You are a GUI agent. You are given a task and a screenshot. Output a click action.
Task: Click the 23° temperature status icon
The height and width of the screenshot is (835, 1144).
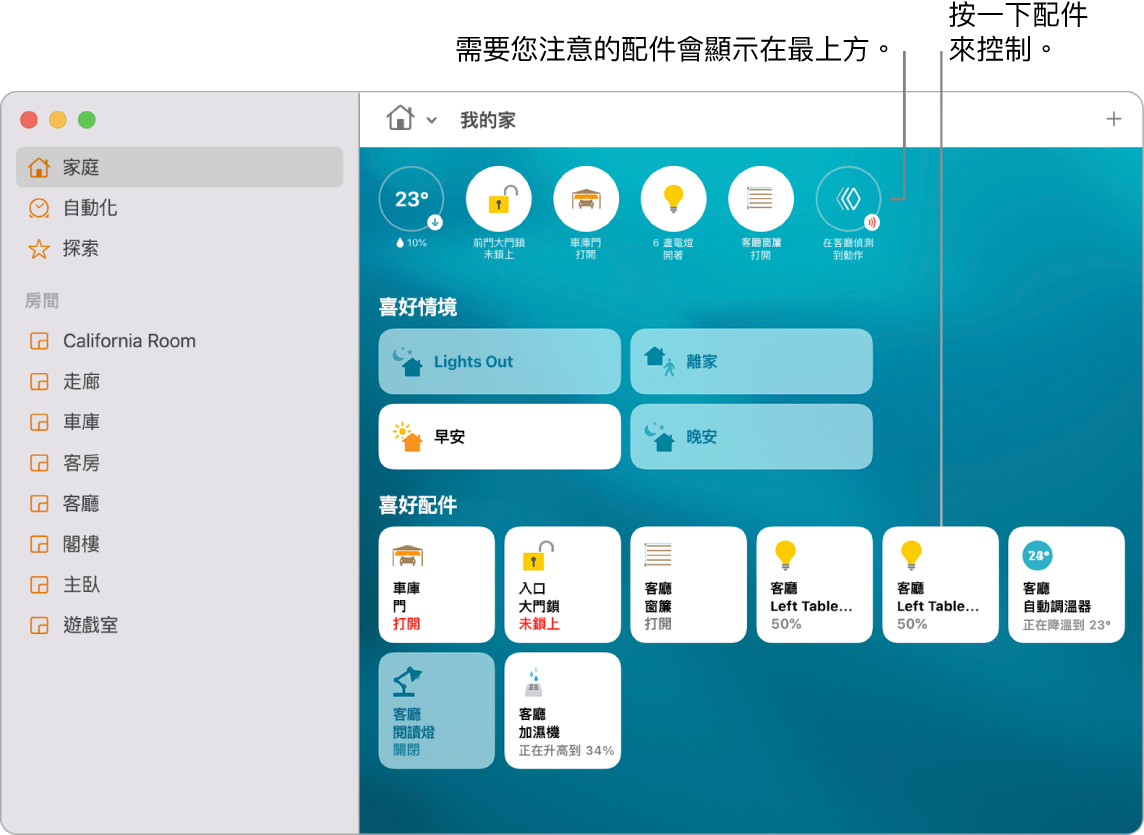(x=411, y=198)
